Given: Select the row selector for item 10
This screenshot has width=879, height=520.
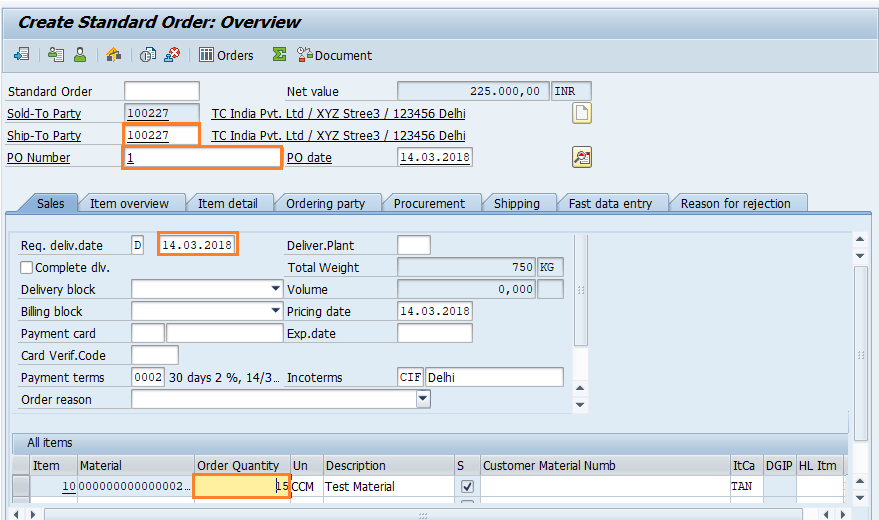Looking at the screenshot, I should (x=21, y=487).
